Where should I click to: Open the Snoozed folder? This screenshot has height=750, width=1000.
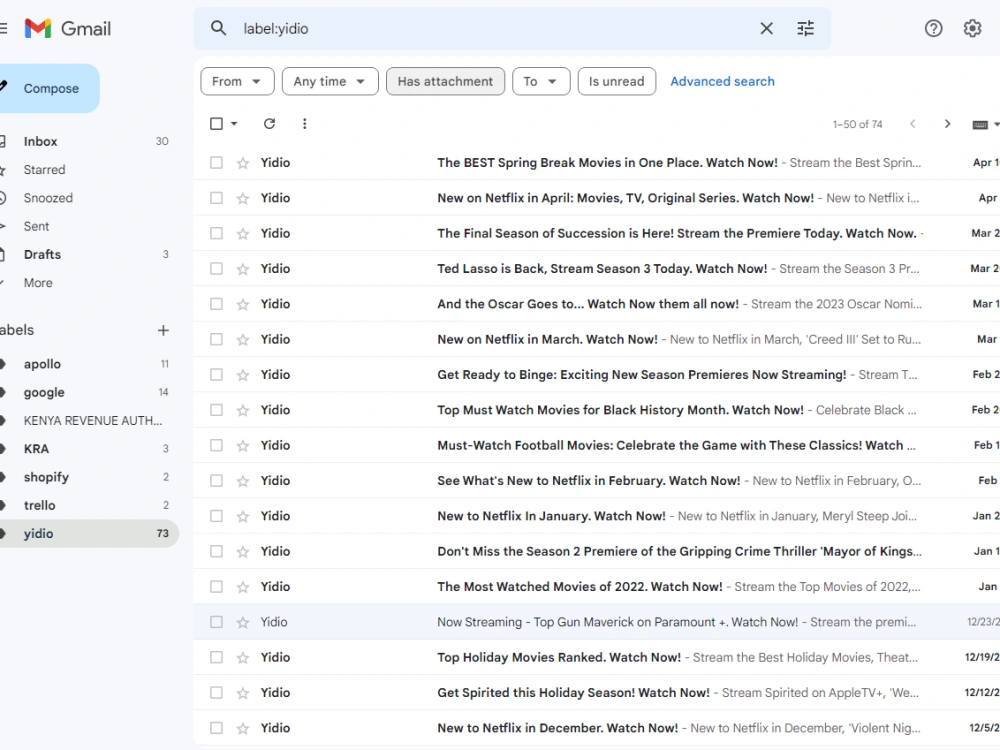click(x=48, y=198)
